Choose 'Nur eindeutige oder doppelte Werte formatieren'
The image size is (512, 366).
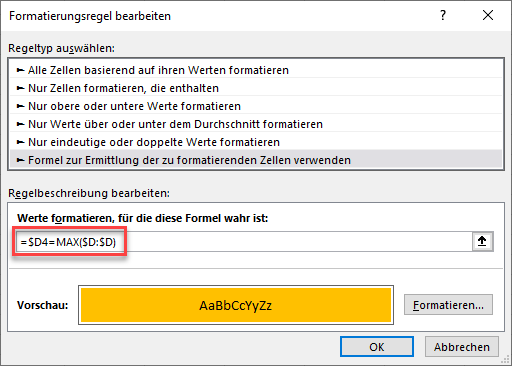(256, 142)
